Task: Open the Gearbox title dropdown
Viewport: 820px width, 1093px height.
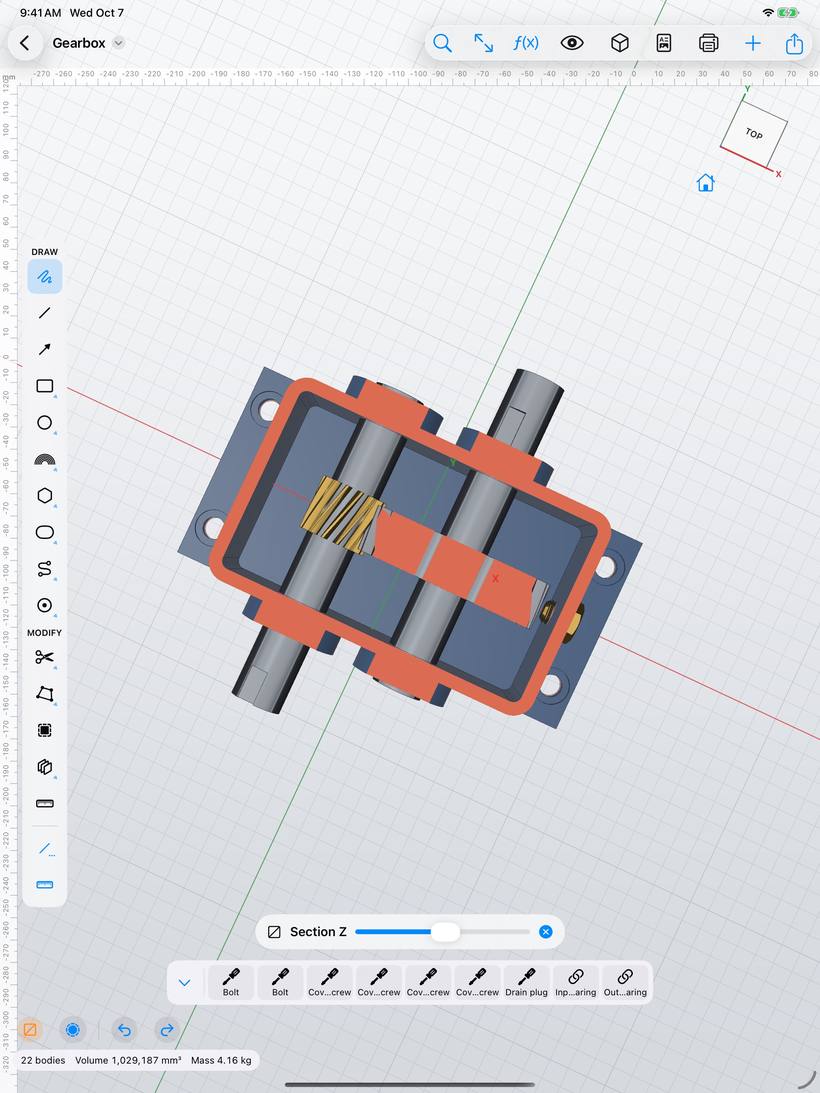Action: coord(119,43)
